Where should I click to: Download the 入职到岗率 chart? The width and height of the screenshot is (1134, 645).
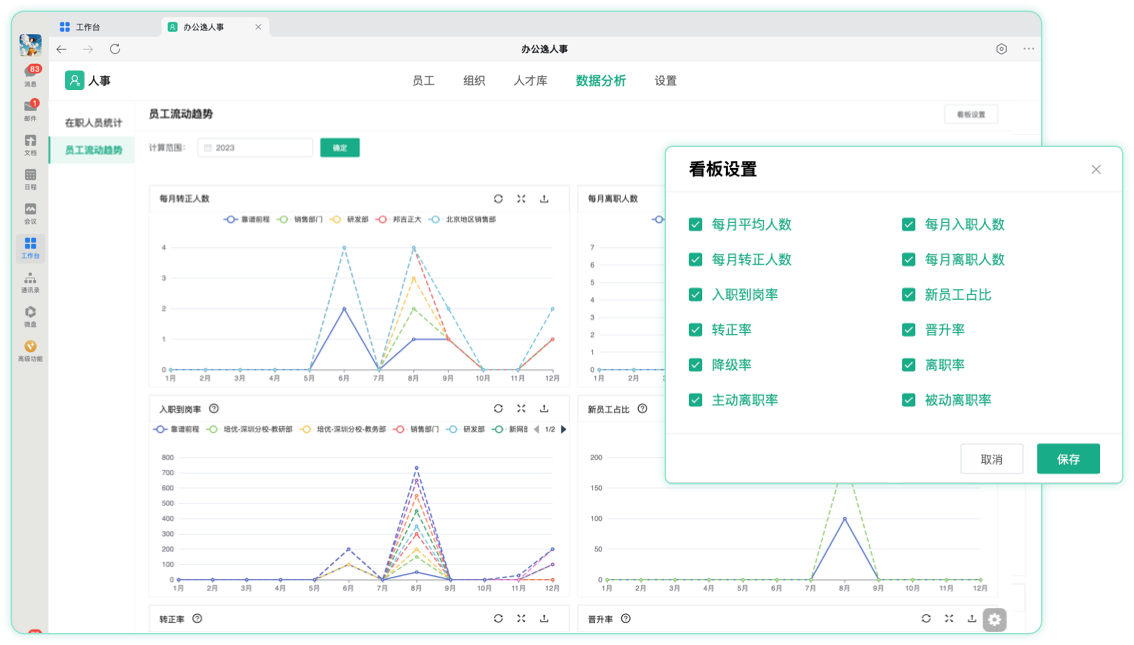545,409
